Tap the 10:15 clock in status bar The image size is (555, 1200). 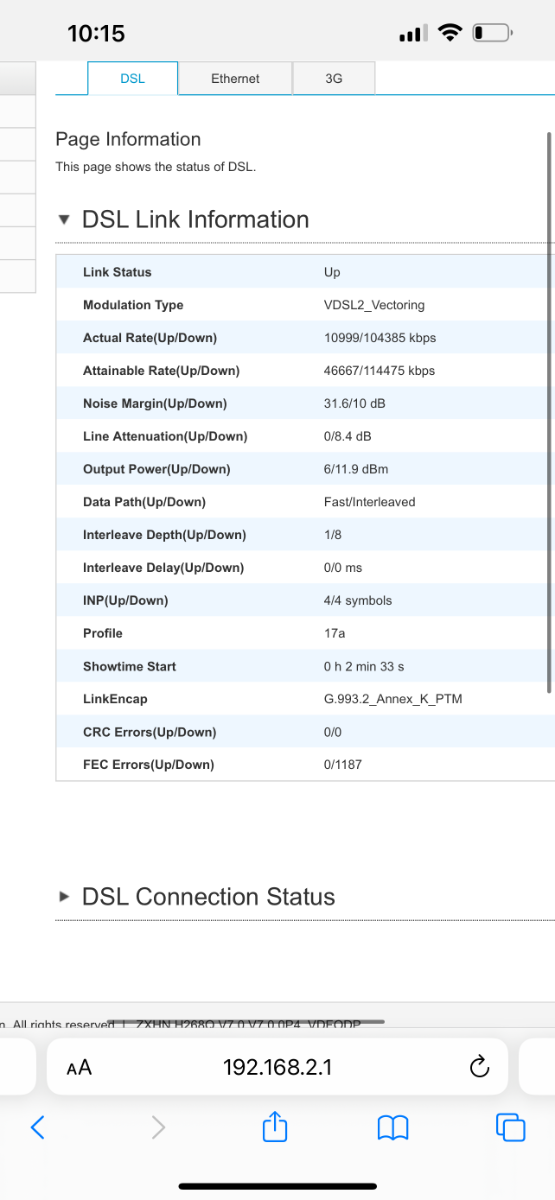click(x=96, y=33)
